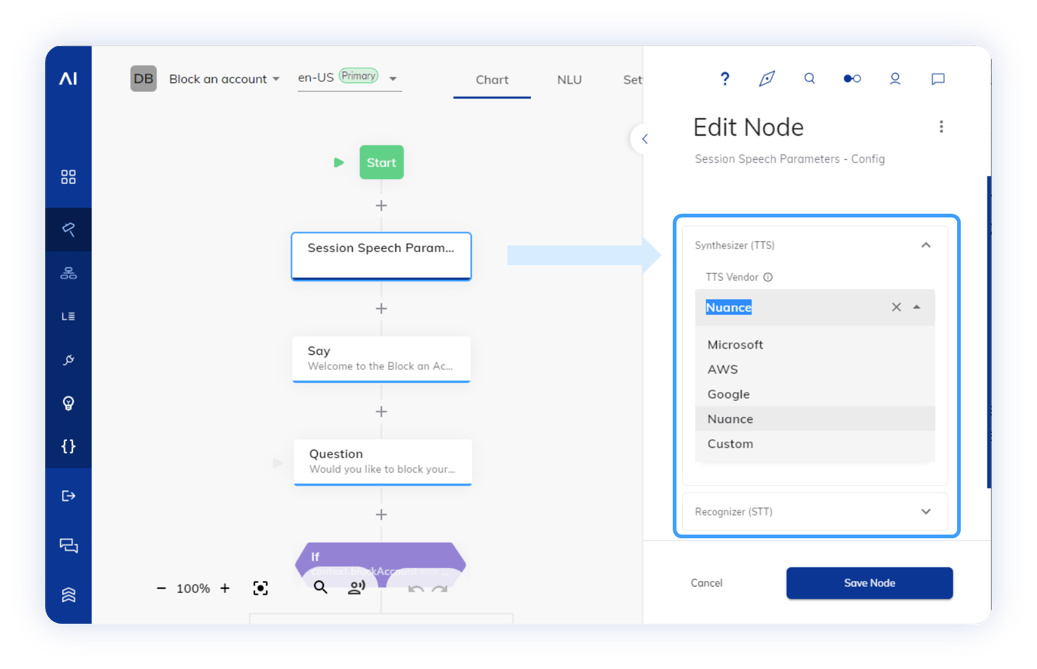Select Custom as TTS vendor

[x=815, y=444]
